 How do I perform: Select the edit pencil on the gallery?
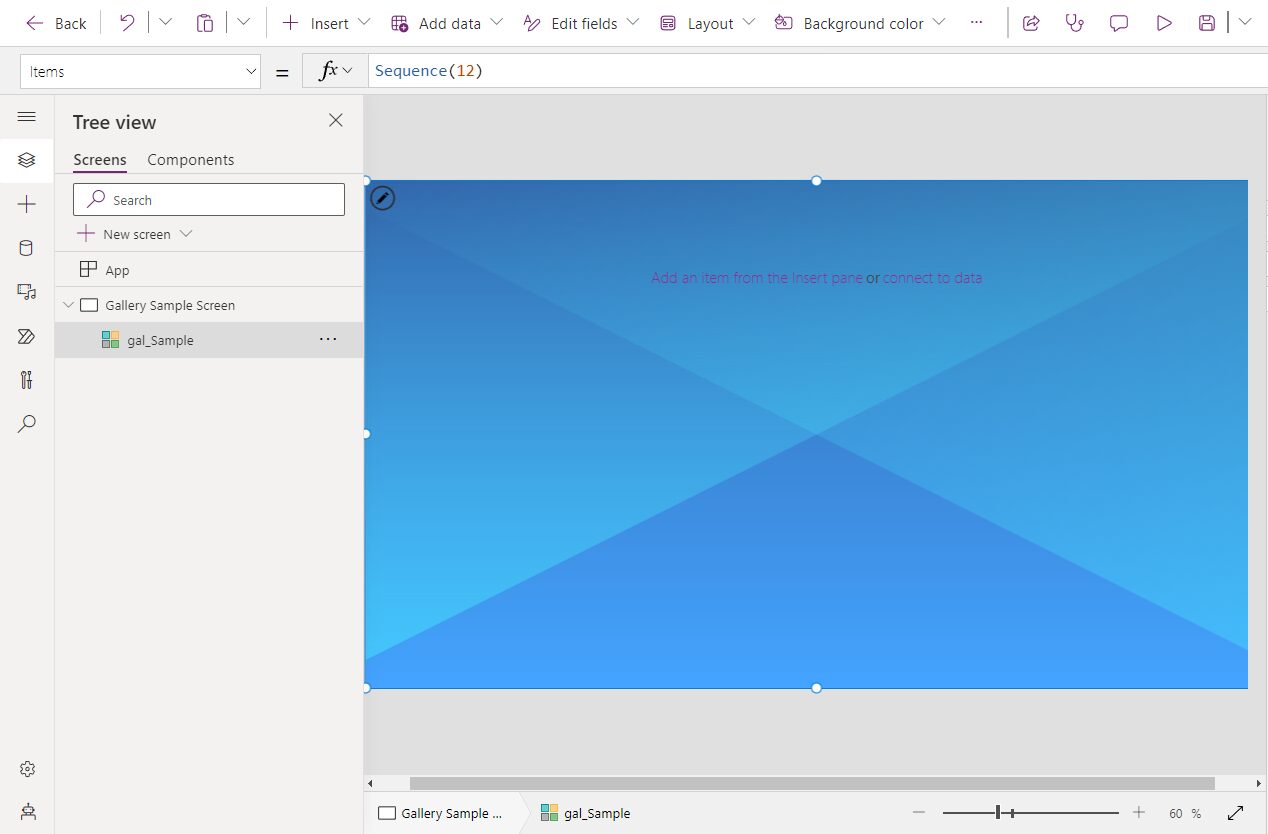382,198
